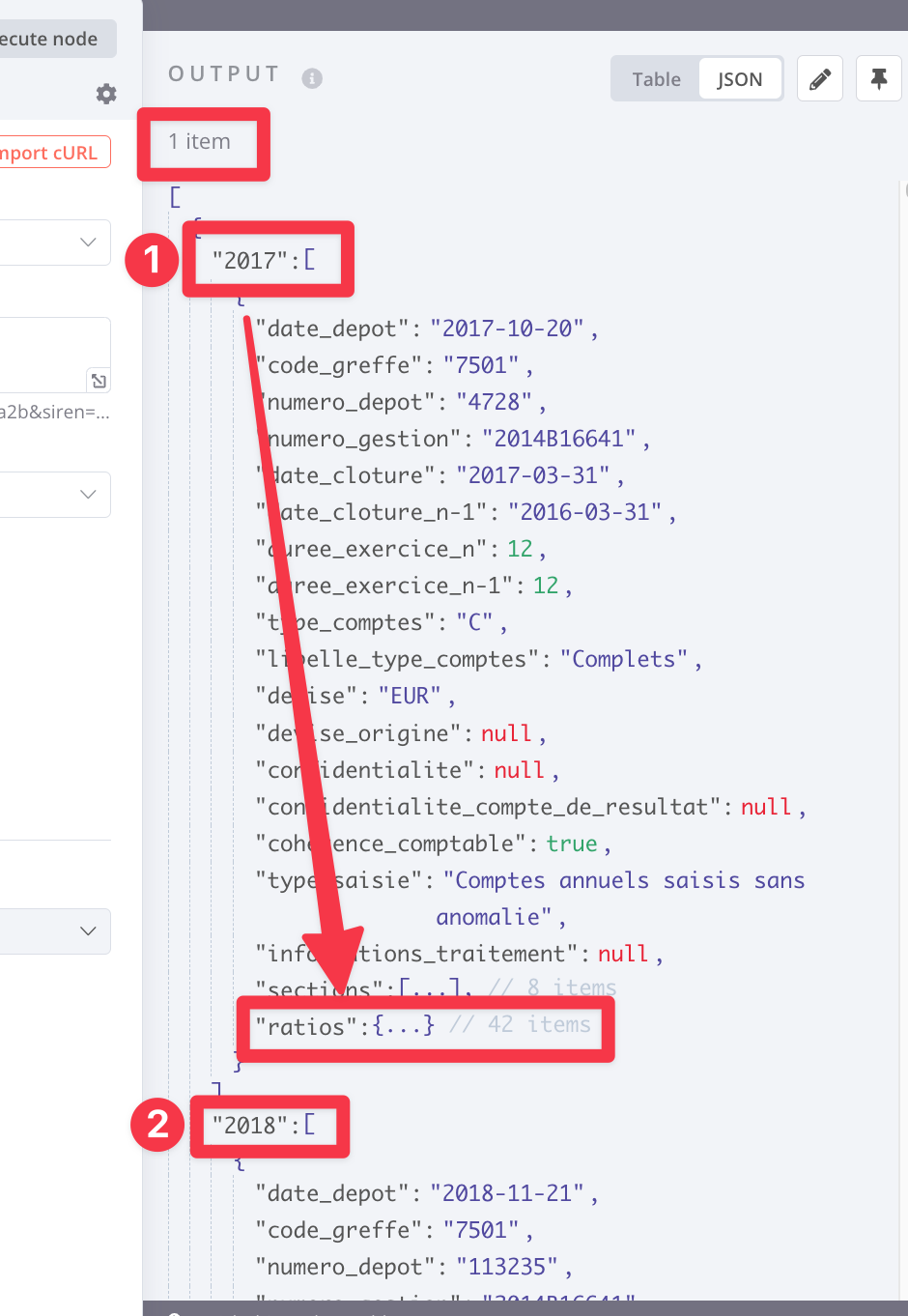Open the dropdown directly below Import cURL
Image resolution: width=908 pixels, height=1316 pixels.
click(54, 242)
